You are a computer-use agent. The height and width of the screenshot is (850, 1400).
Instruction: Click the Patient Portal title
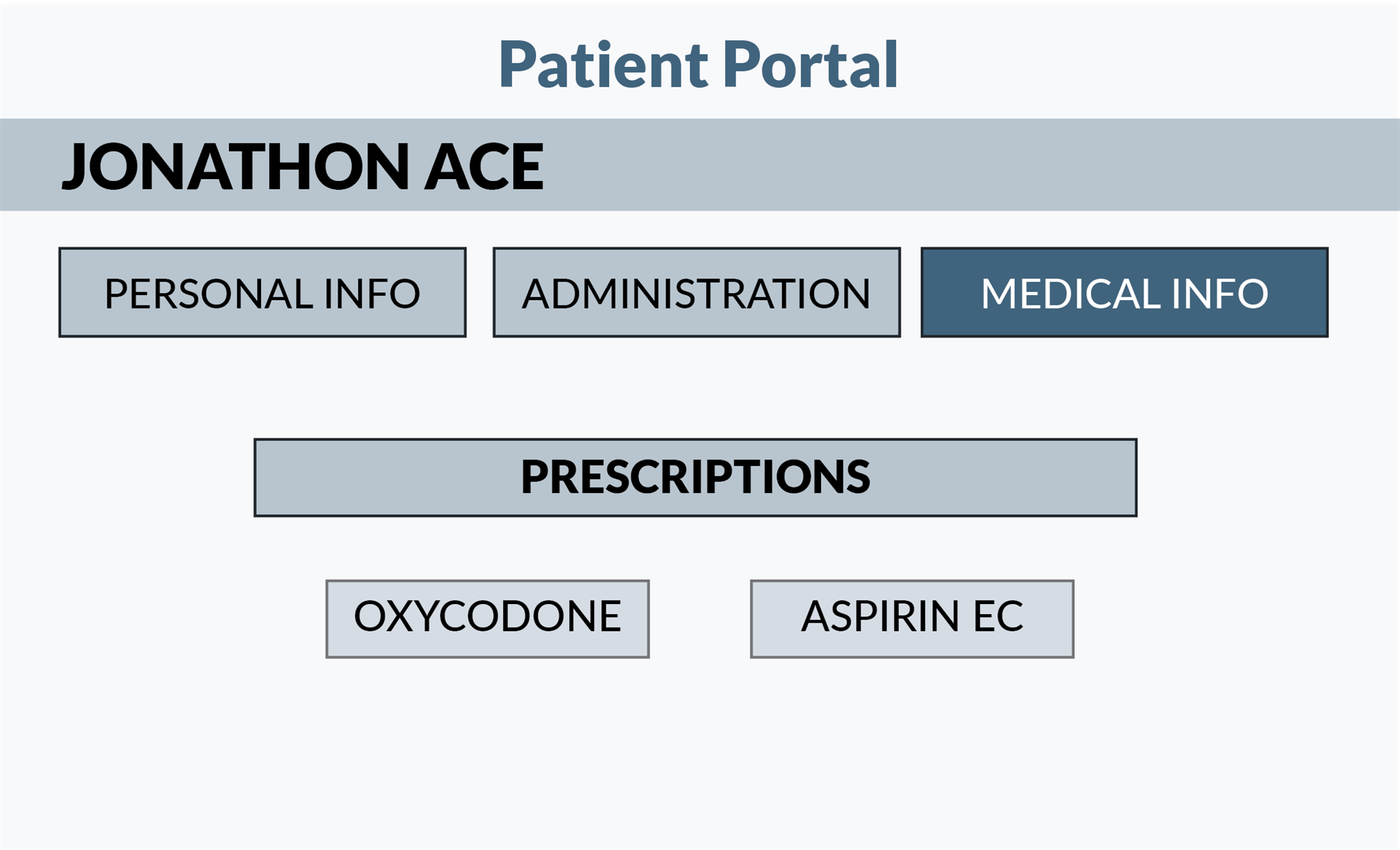[698, 64]
